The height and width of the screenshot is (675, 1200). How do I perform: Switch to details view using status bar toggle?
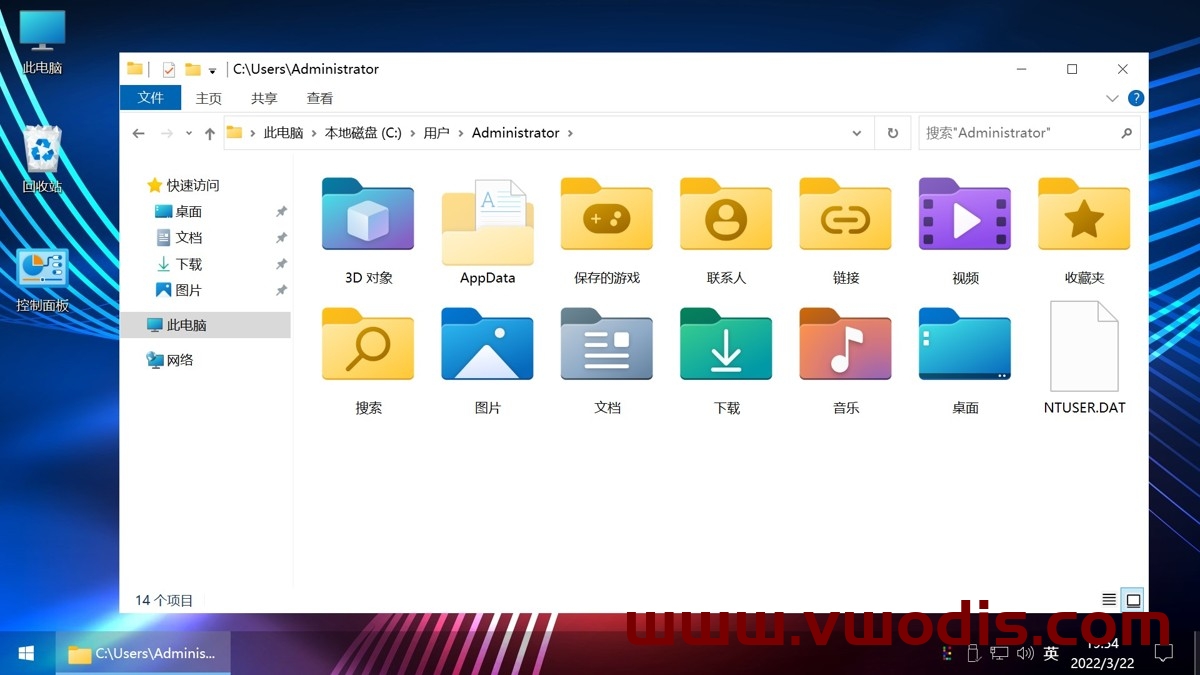1109,599
